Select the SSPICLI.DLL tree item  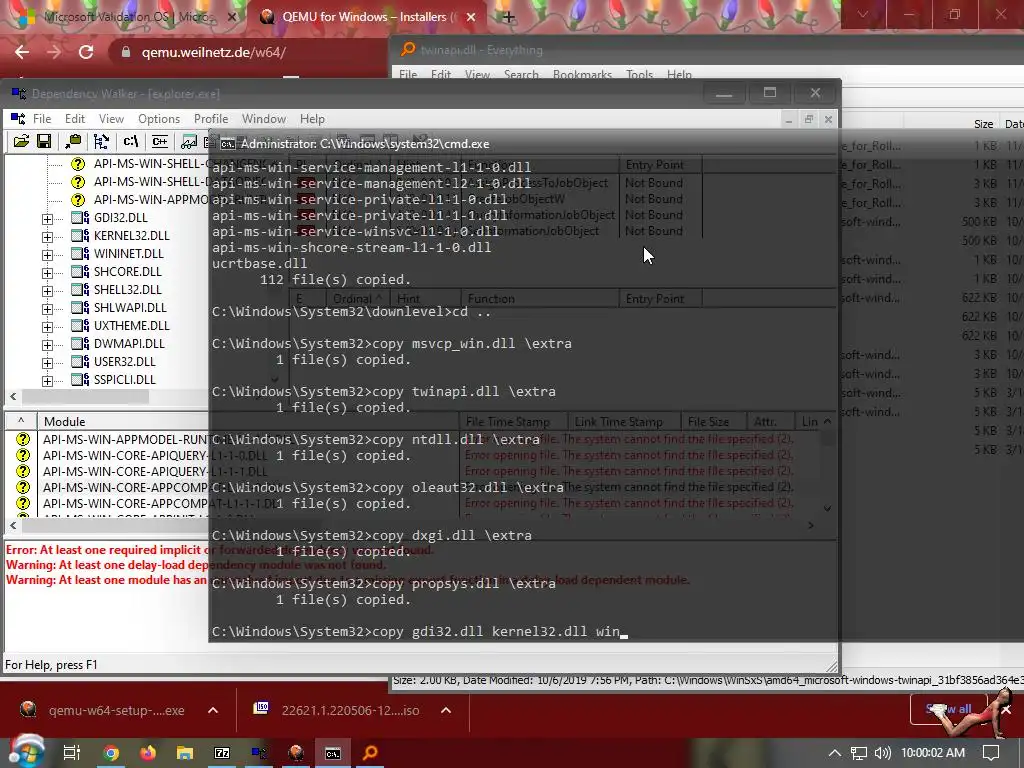(124, 379)
